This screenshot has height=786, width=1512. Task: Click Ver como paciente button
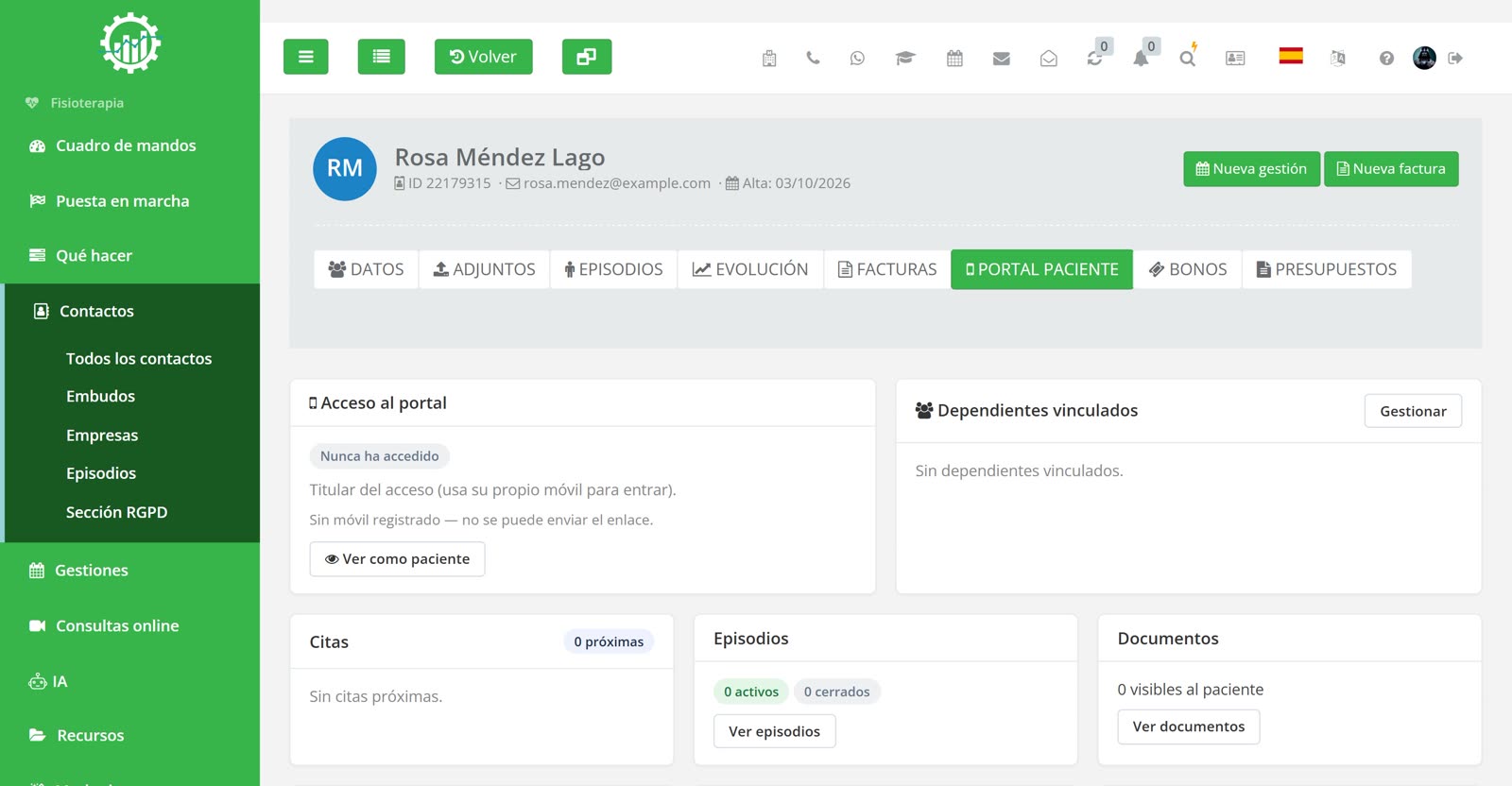tap(397, 559)
